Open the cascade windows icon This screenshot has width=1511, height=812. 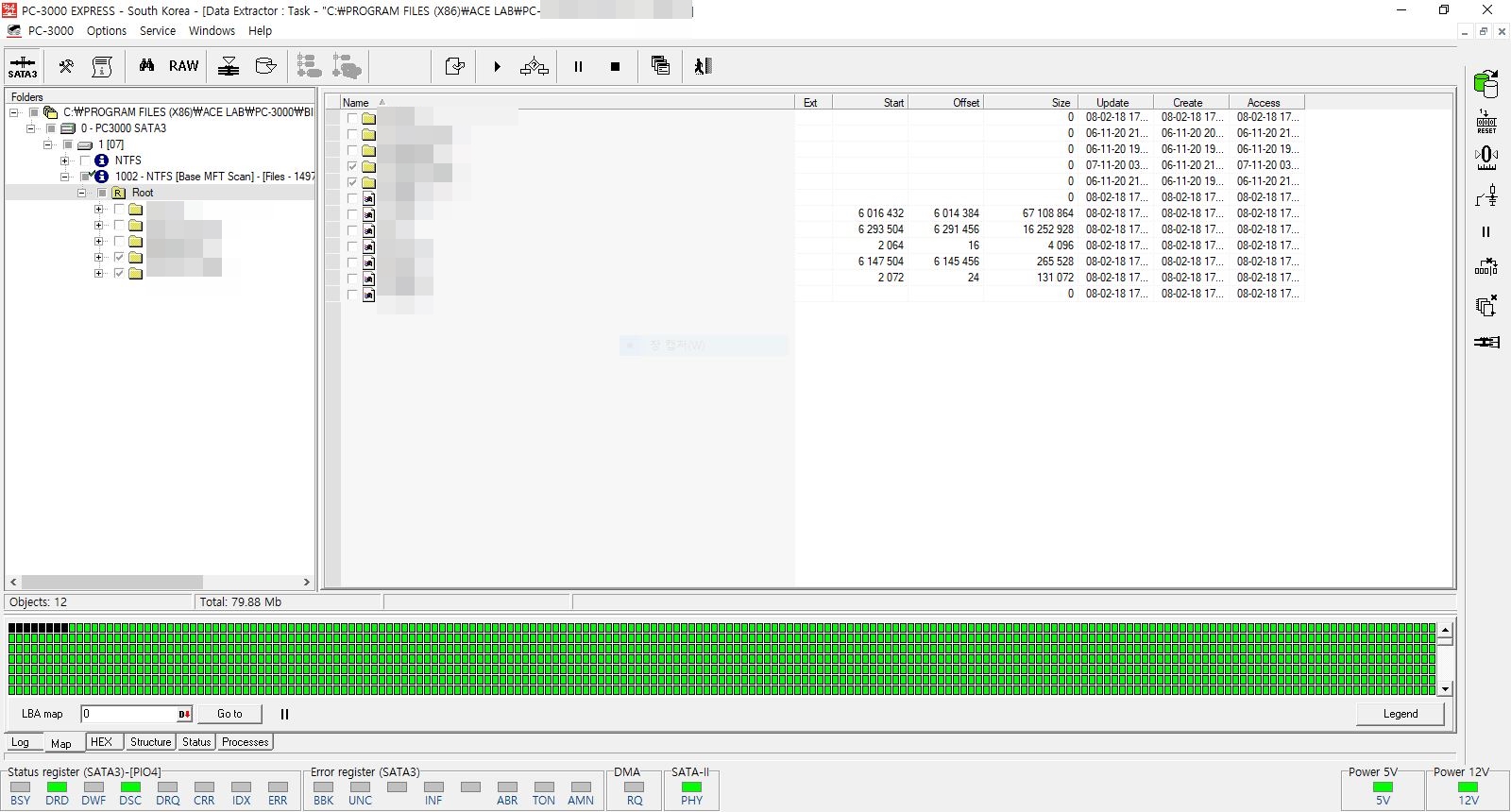coord(660,66)
